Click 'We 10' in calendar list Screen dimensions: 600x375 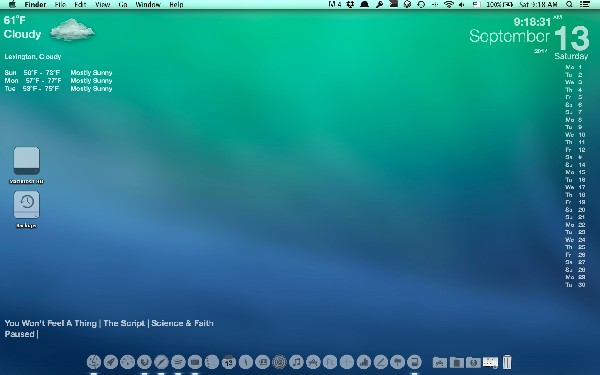tap(575, 135)
